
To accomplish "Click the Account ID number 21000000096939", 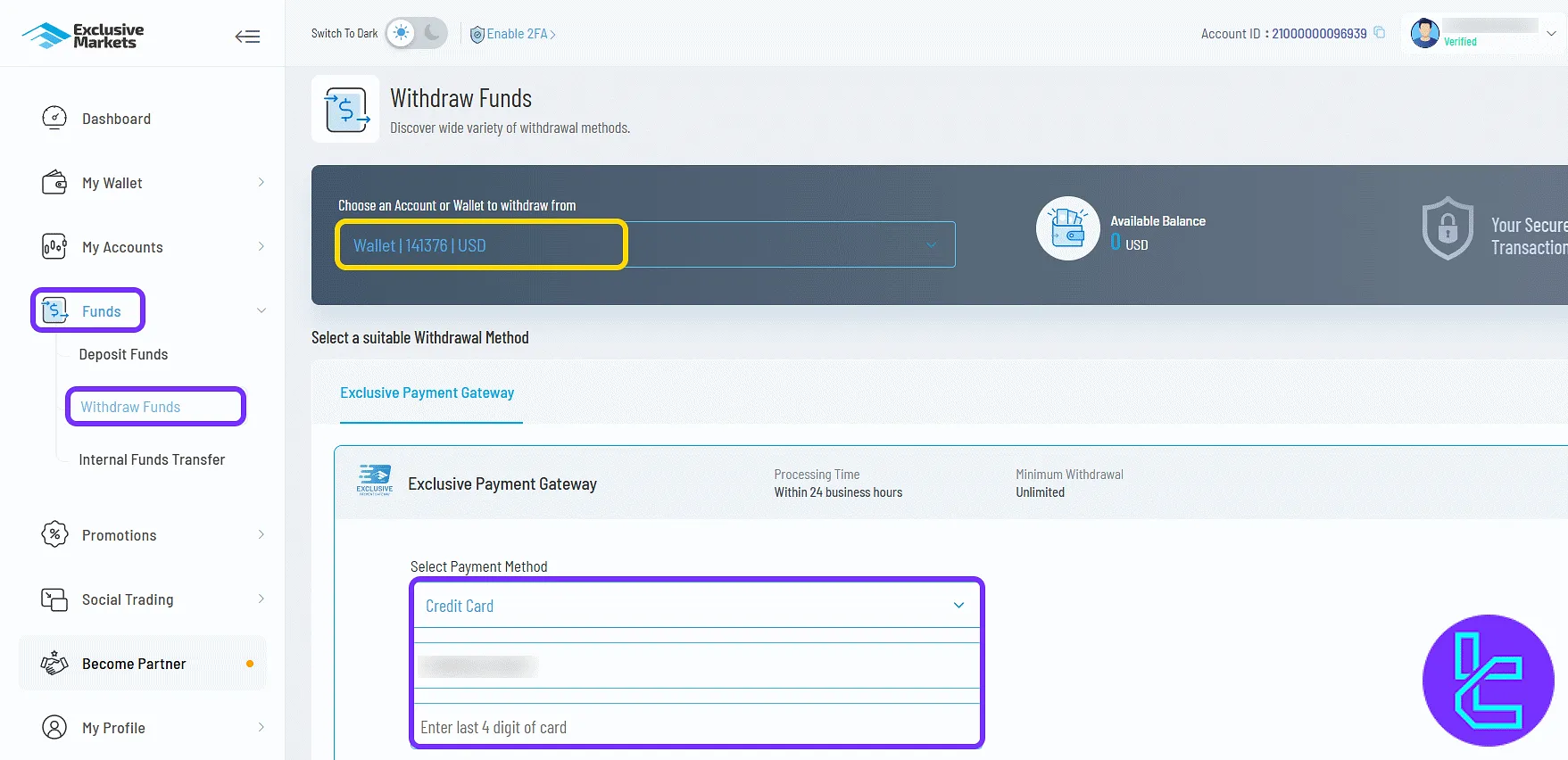I will tap(1319, 34).
